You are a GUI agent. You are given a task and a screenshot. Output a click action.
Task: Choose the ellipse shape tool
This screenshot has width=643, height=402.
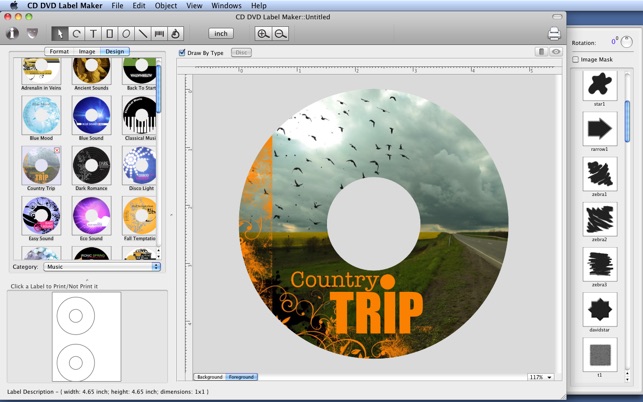point(126,34)
